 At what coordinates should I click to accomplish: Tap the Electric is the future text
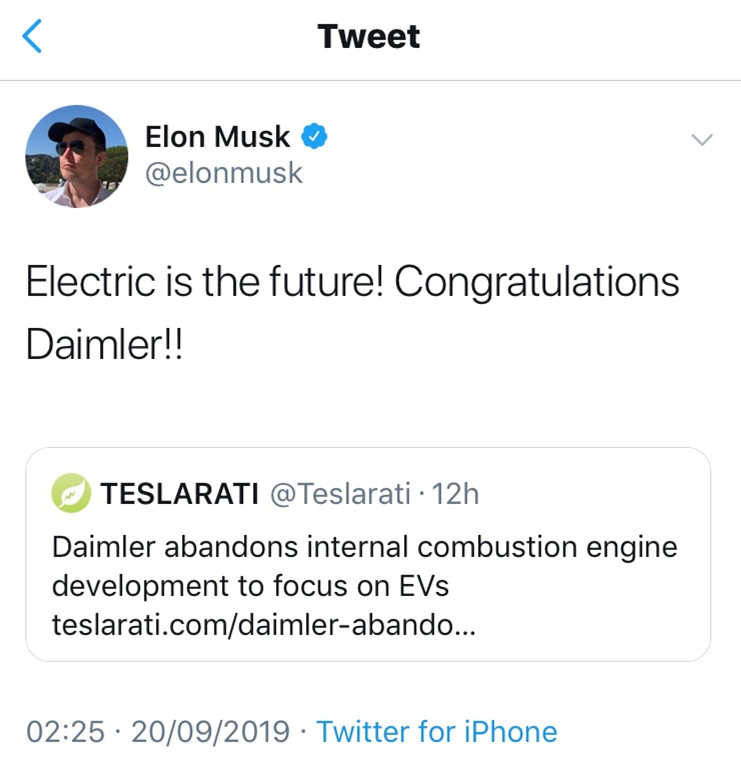click(x=204, y=283)
